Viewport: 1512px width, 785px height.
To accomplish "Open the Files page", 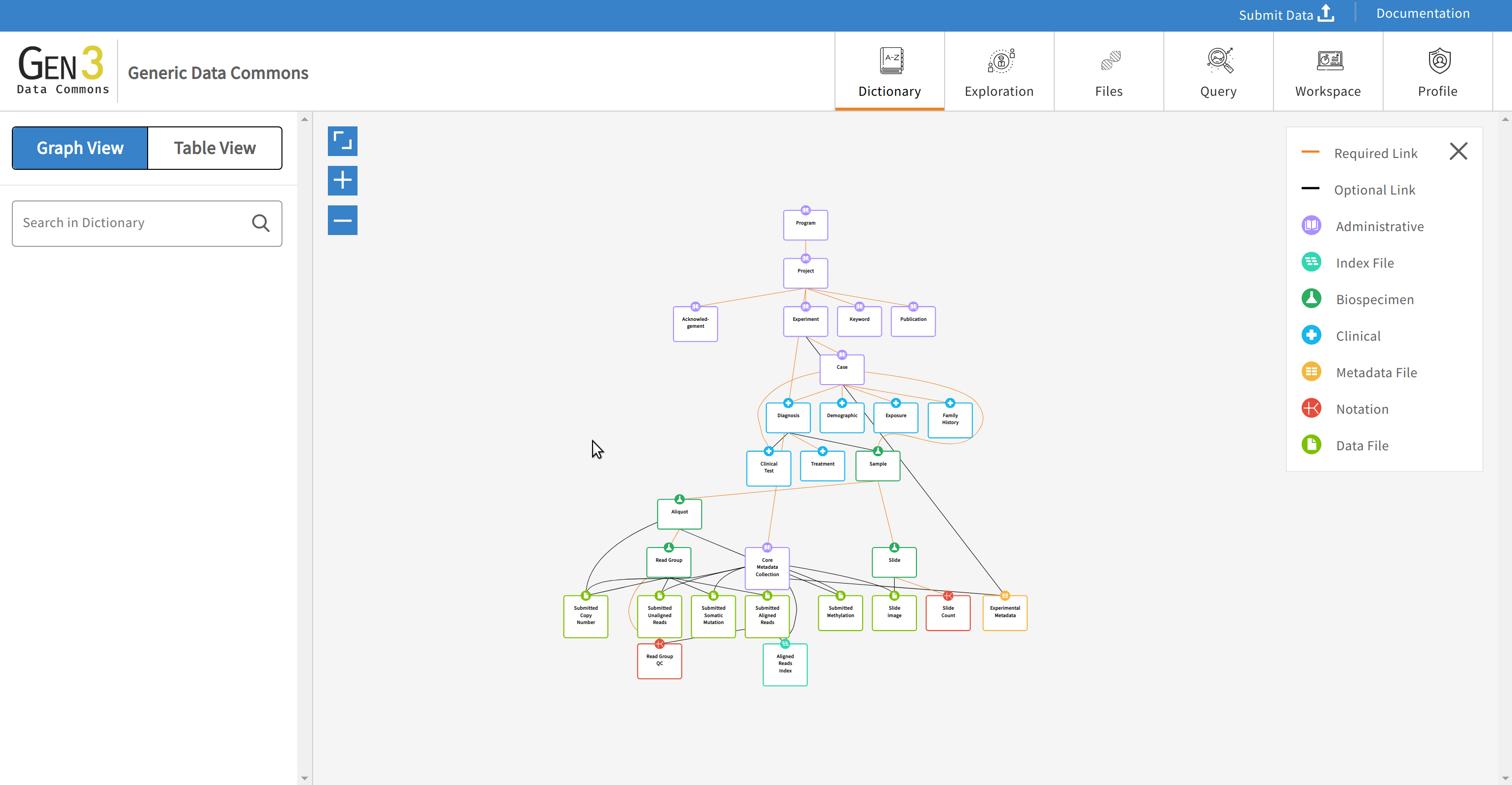I will [x=1108, y=72].
